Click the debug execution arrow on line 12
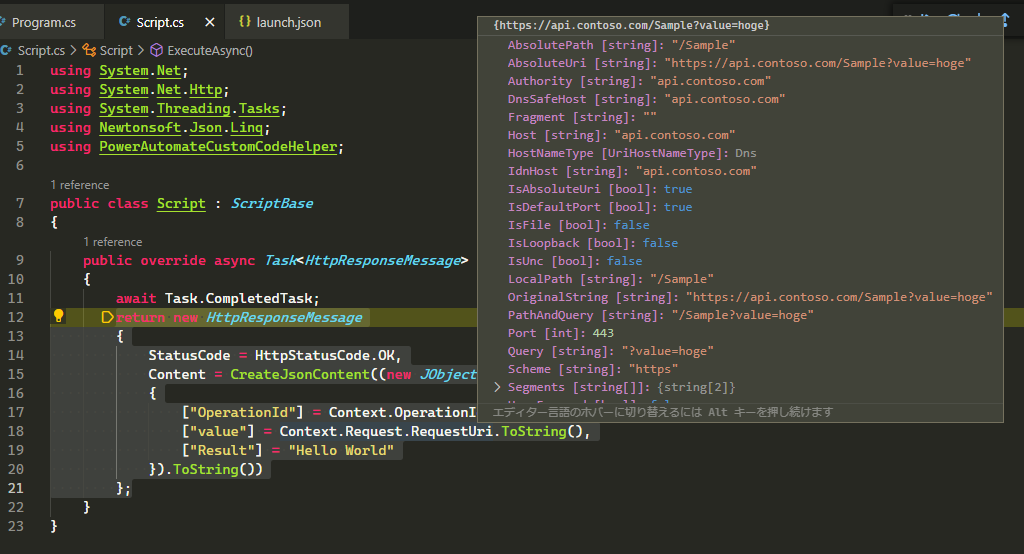The height and width of the screenshot is (554, 1024). point(108,318)
